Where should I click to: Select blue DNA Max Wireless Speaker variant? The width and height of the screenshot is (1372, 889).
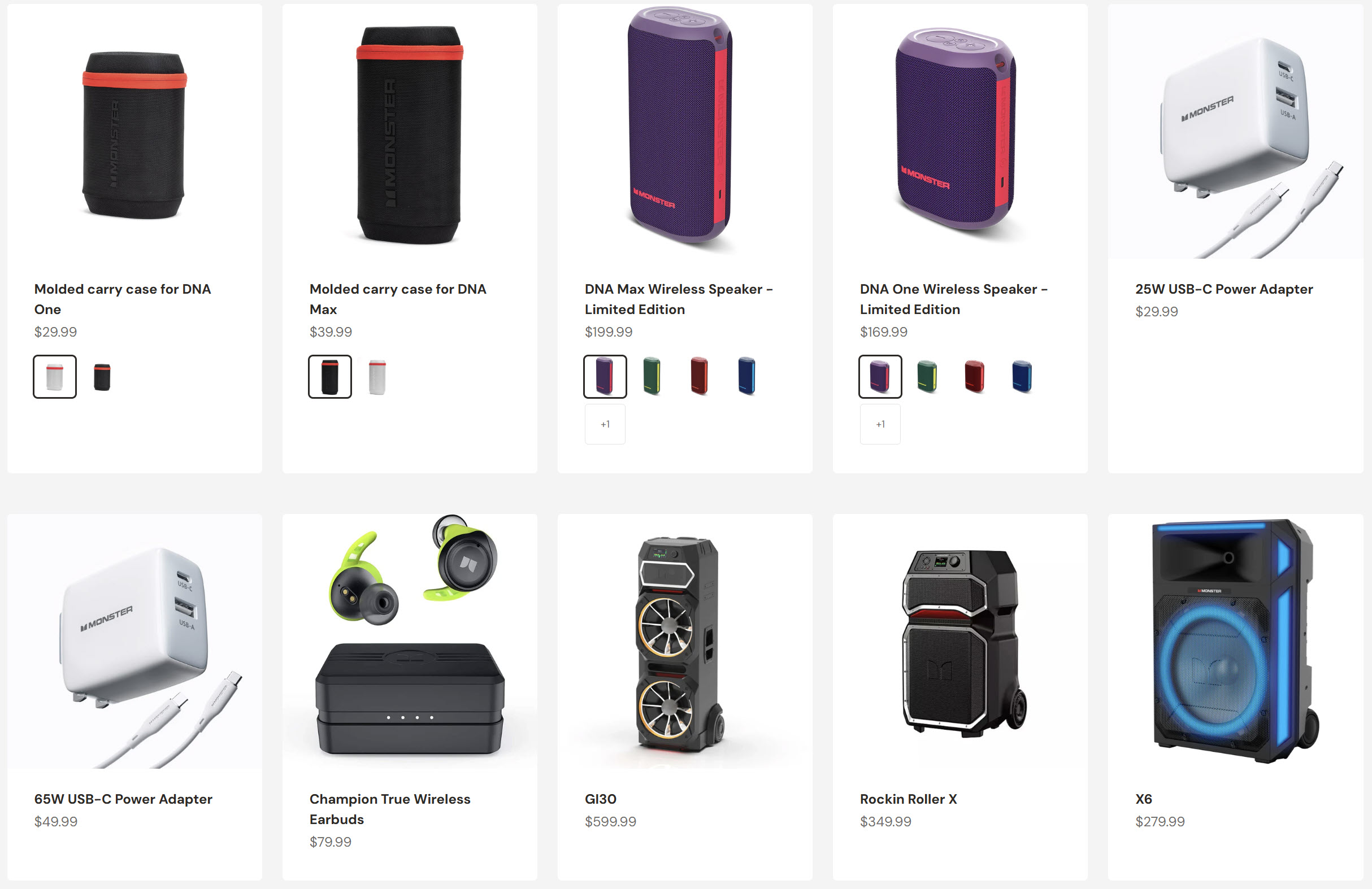pyautogui.click(x=746, y=377)
